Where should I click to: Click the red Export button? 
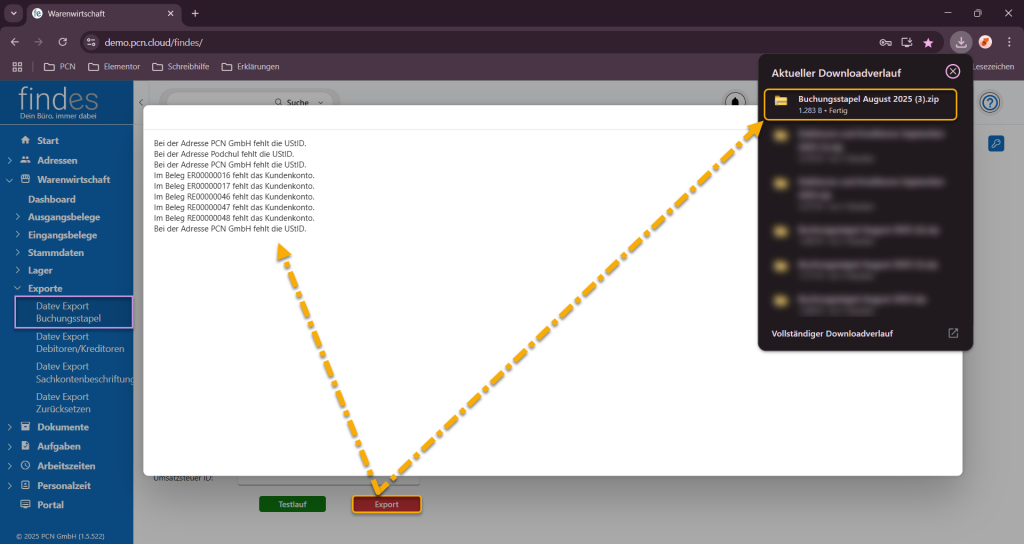(386, 504)
